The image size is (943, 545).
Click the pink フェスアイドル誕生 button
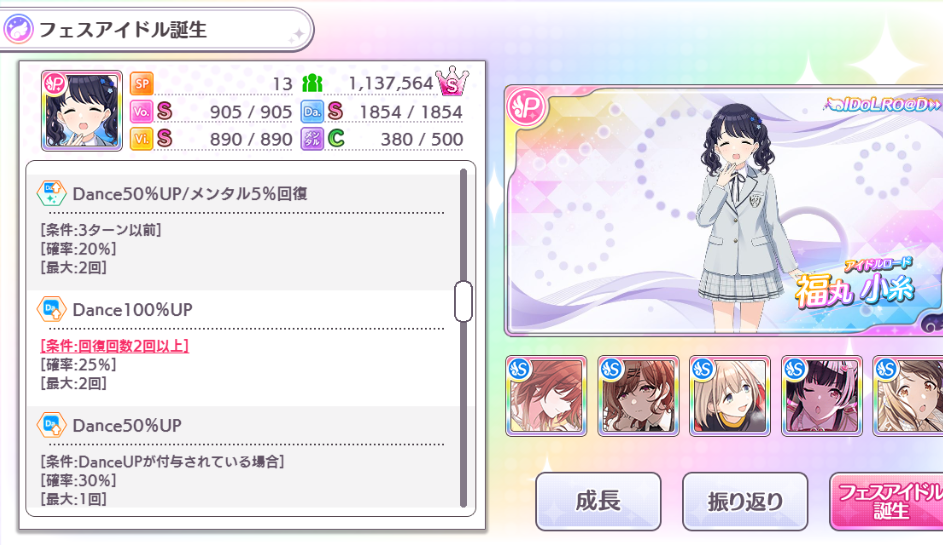point(886,501)
